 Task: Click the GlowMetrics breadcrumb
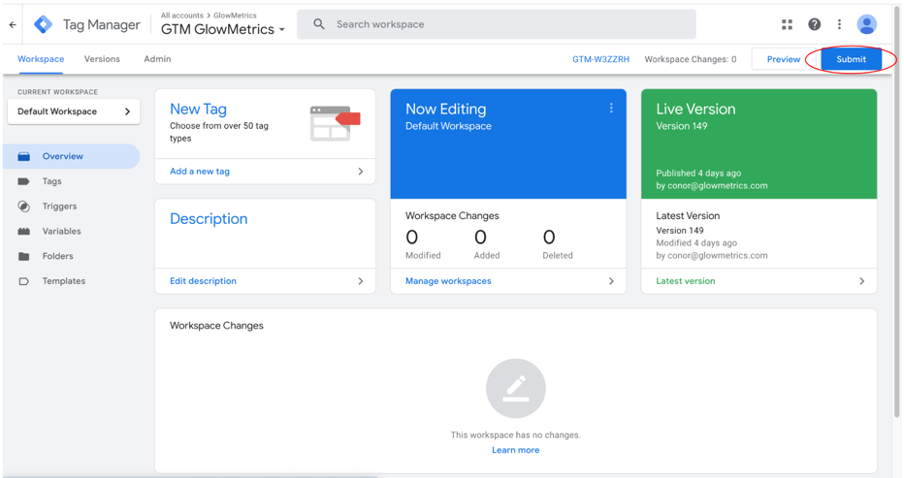coord(235,16)
